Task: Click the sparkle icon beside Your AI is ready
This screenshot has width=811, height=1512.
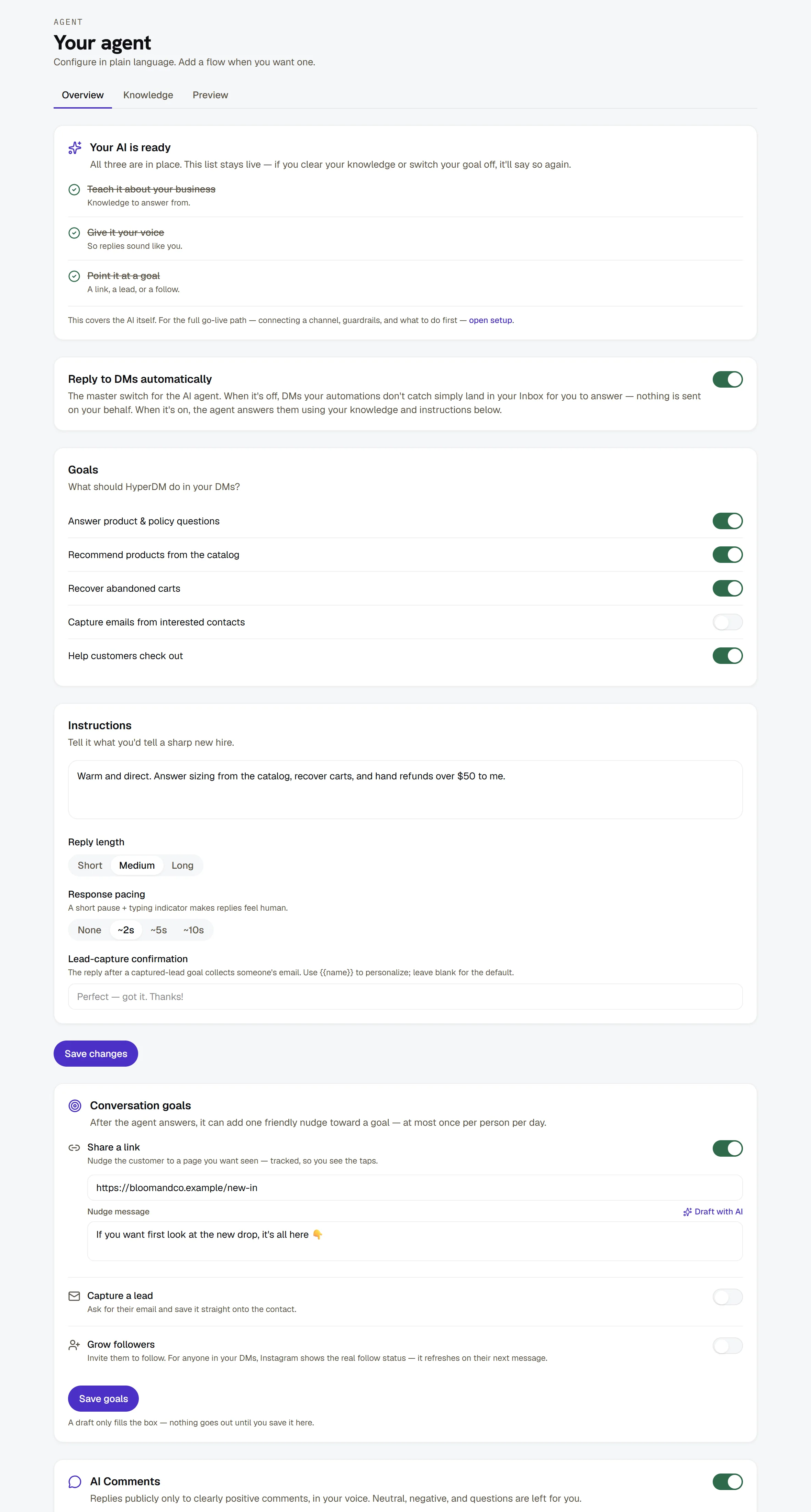Action: 75,148
